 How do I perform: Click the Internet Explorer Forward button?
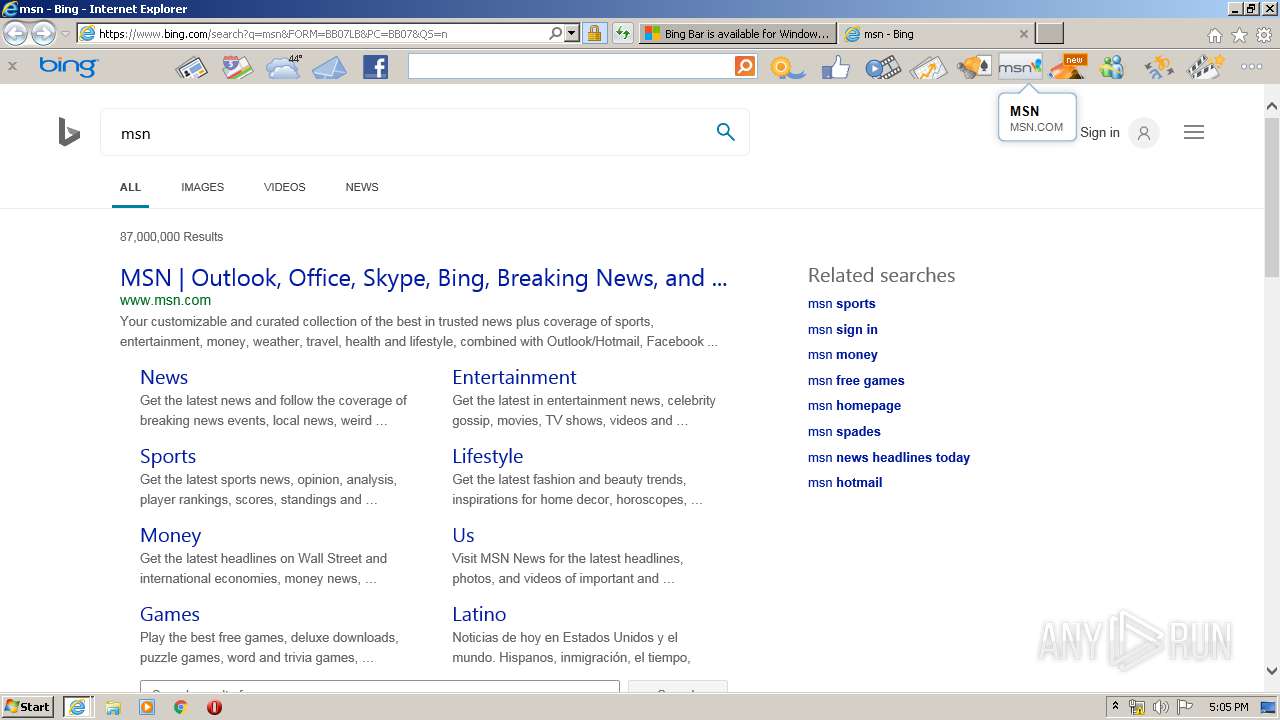coord(43,34)
